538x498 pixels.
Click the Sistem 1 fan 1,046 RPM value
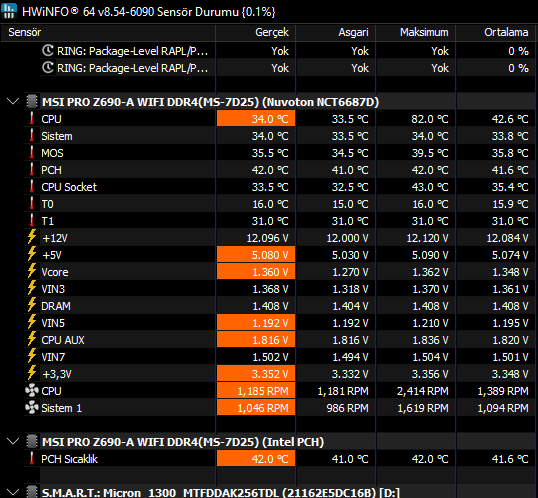256,408
